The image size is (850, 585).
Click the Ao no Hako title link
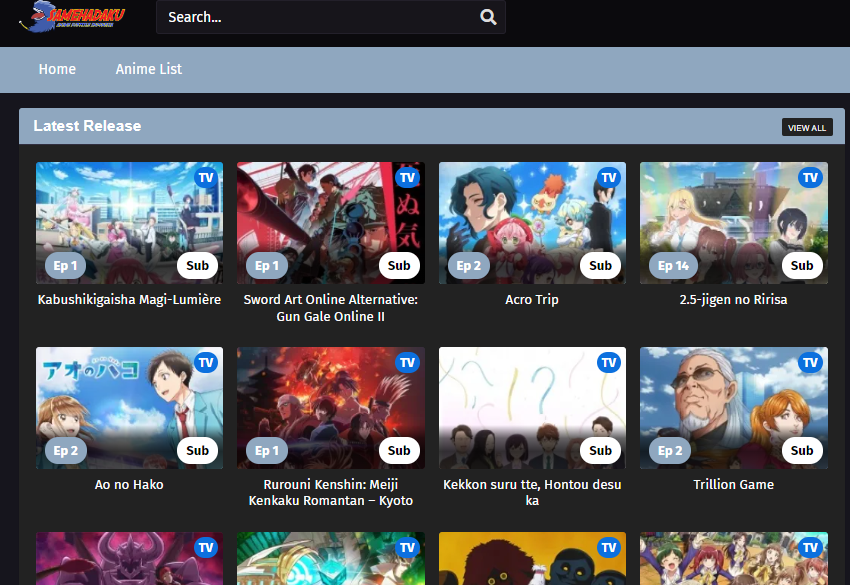129,484
